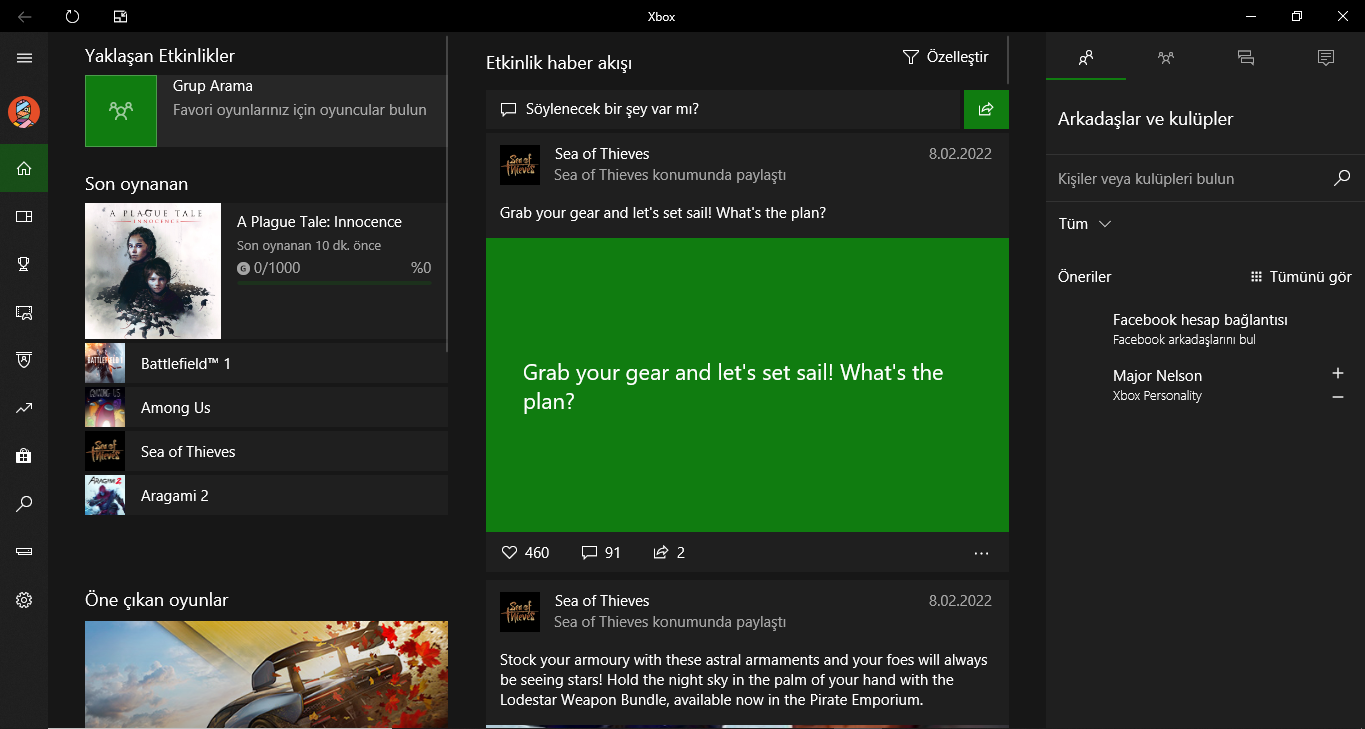Click the activity feed scrollbar
Screen dimensions: 1365x729
[x=1008, y=60]
